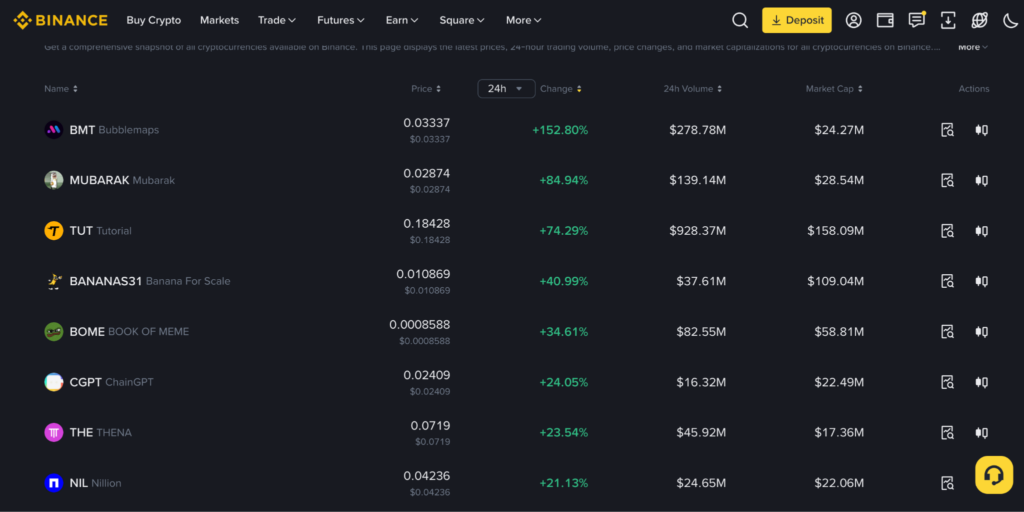Open the language globe icon
The width and height of the screenshot is (1024, 512).
click(x=980, y=20)
